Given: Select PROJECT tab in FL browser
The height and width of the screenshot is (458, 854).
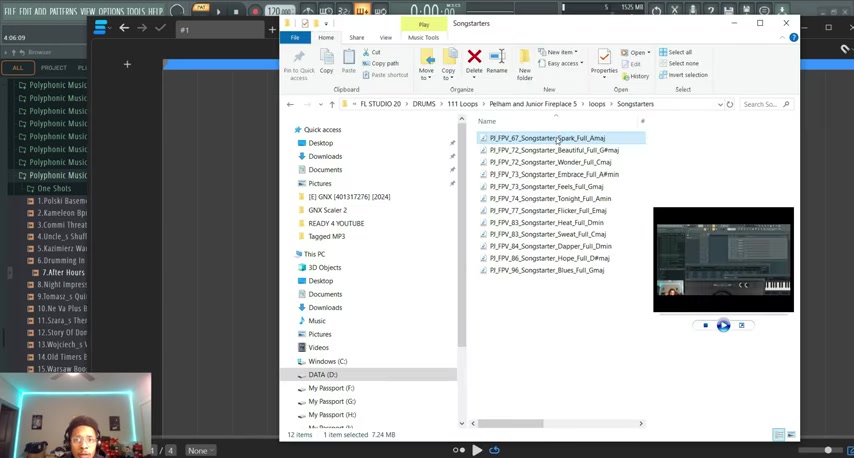Looking at the screenshot, I should coord(54,68).
